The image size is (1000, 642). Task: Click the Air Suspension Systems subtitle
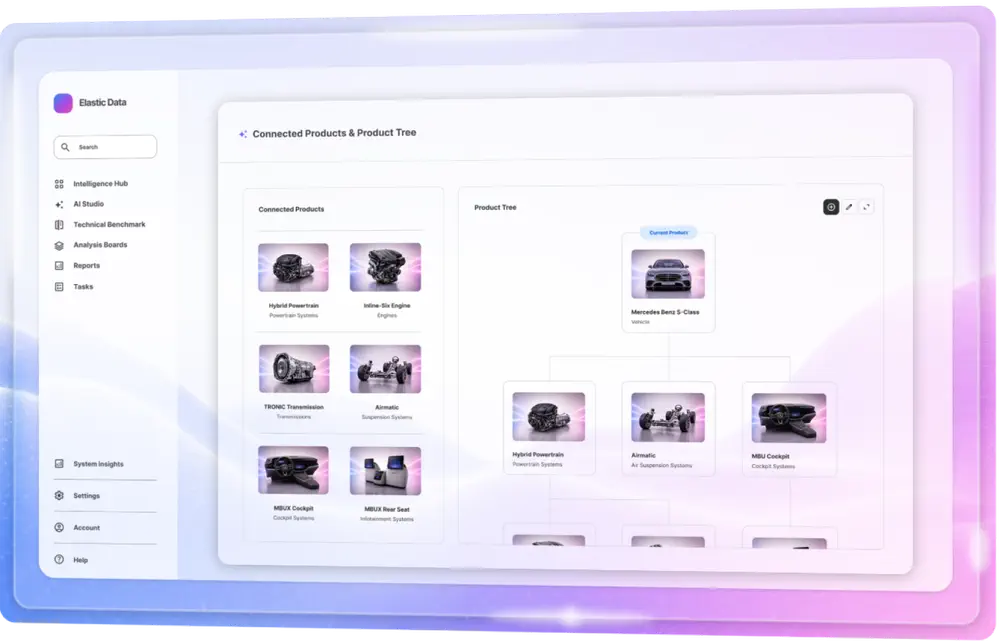661,465
